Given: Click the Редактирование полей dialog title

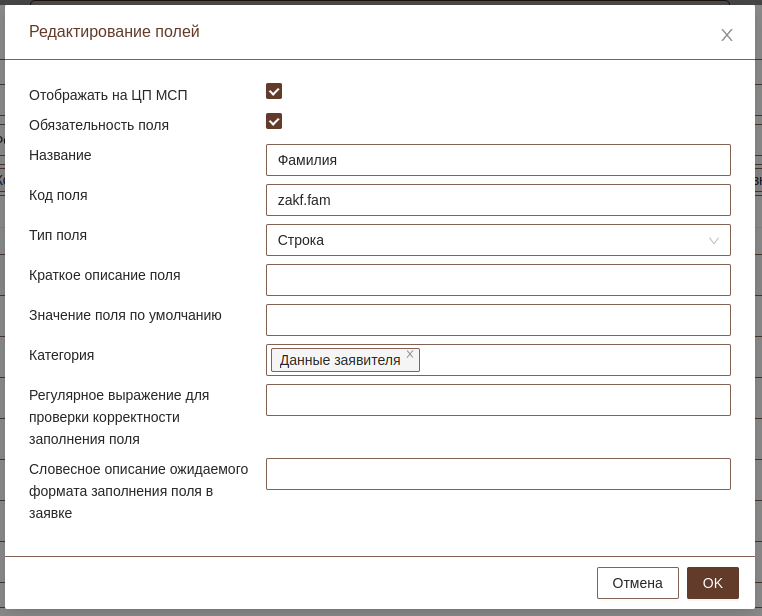Looking at the screenshot, I should (x=114, y=32).
